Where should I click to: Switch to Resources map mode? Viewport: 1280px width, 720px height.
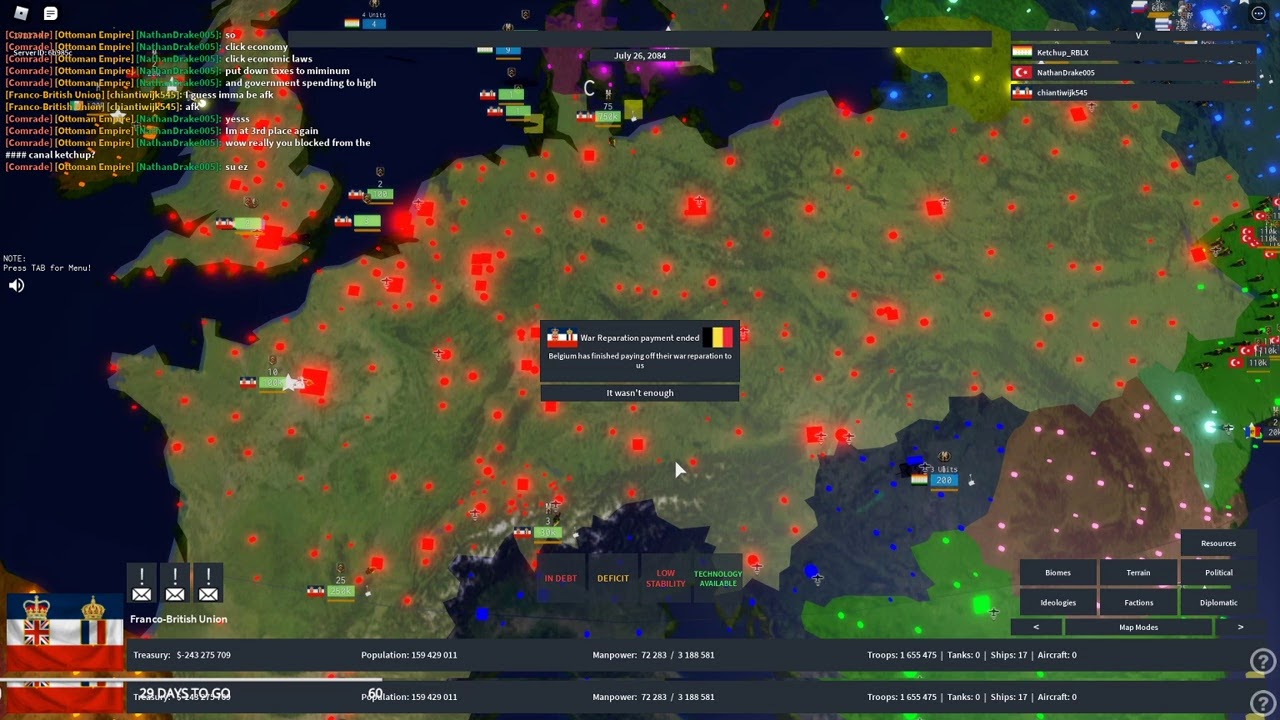pos(1218,543)
